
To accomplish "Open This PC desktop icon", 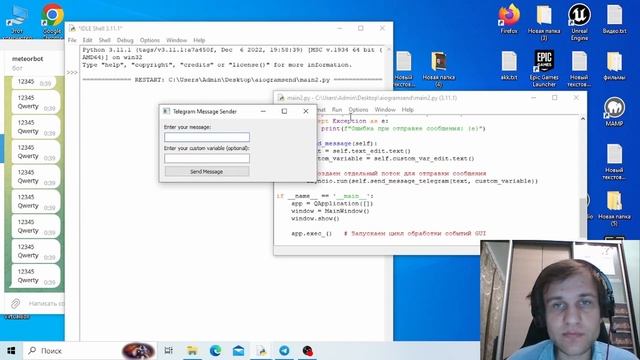I will pos(17,21).
